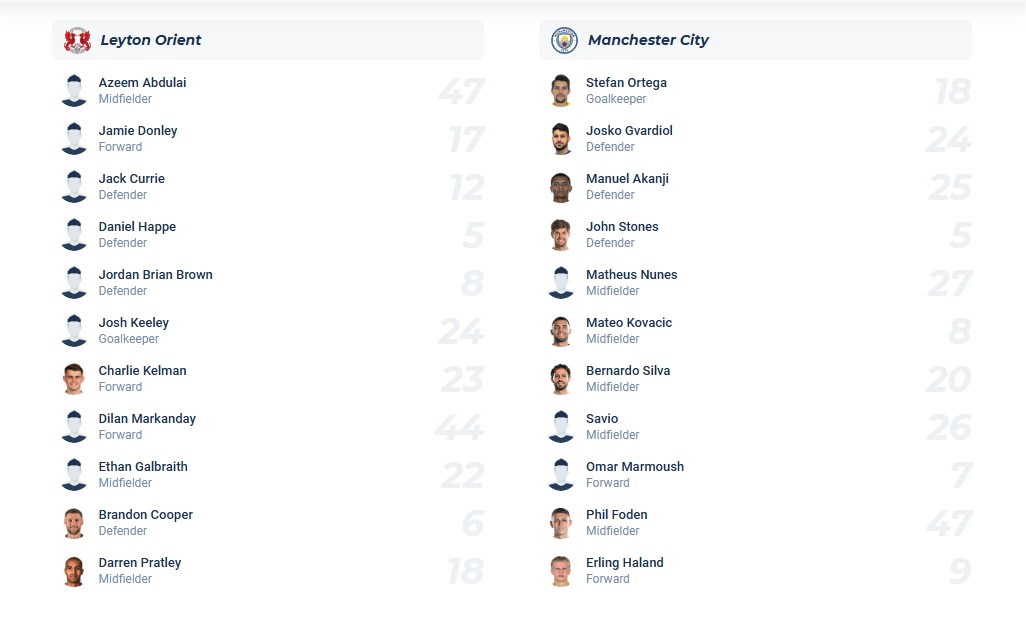The image size is (1026, 619).
Task: Click Ethan Galbraith's number 22
Action: click(x=461, y=474)
